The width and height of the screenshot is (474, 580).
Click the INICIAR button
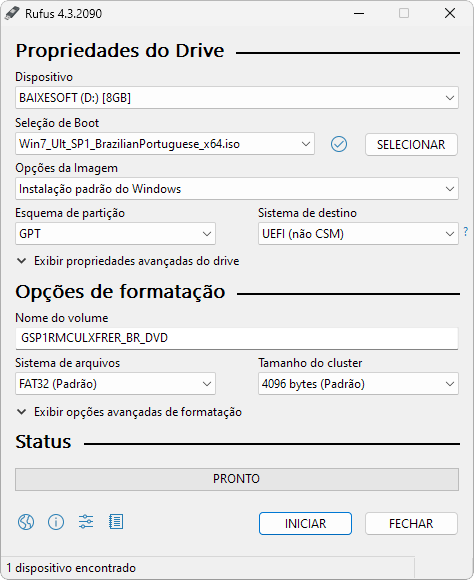[x=305, y=523]
